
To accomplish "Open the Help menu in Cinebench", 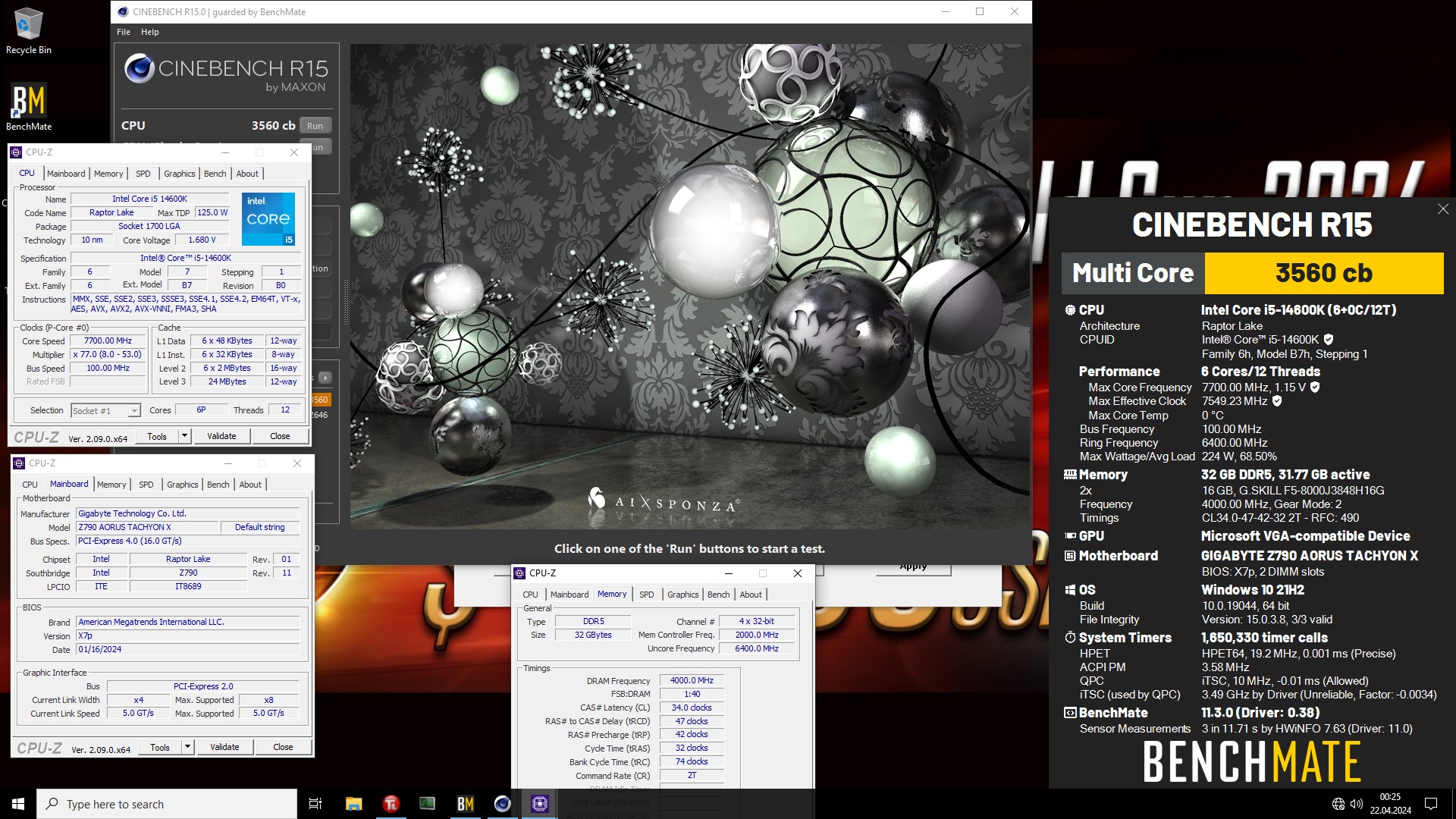I will [x=150, y=32].
